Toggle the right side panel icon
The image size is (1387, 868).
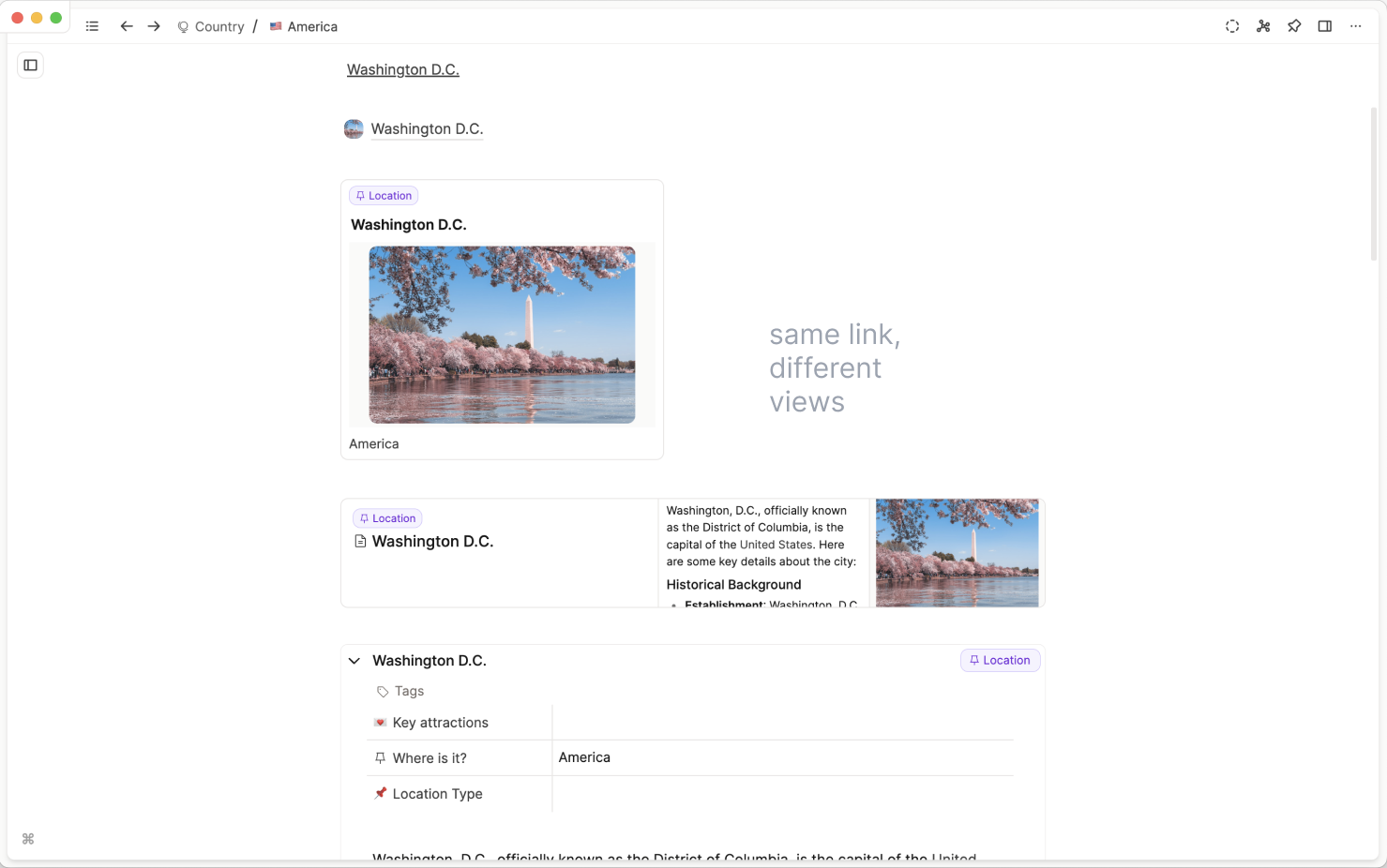[1325, 26]
